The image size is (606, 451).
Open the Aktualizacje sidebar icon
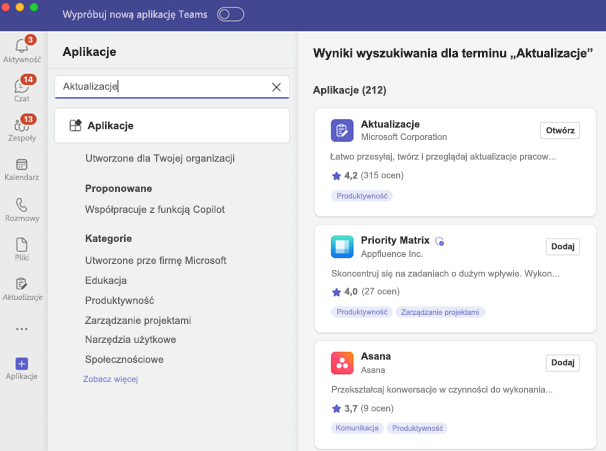(21, 284)
